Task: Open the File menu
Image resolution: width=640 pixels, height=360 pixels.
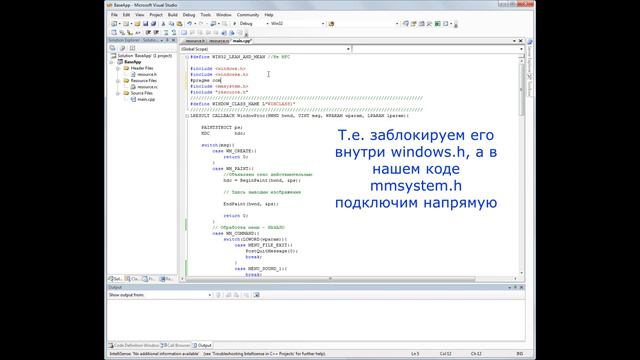Action: pyautogui.click(x=114, y=15)
